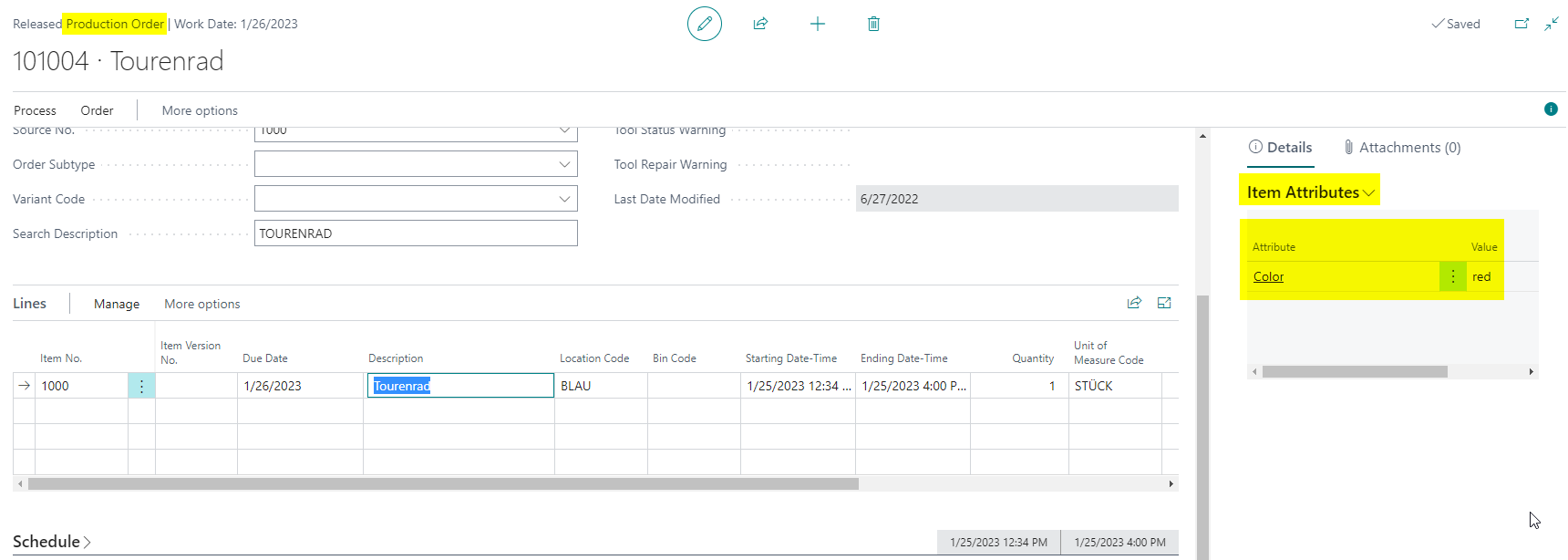Collapse the Item Attributes section

pyautogui.click(x=1310, y=192)
